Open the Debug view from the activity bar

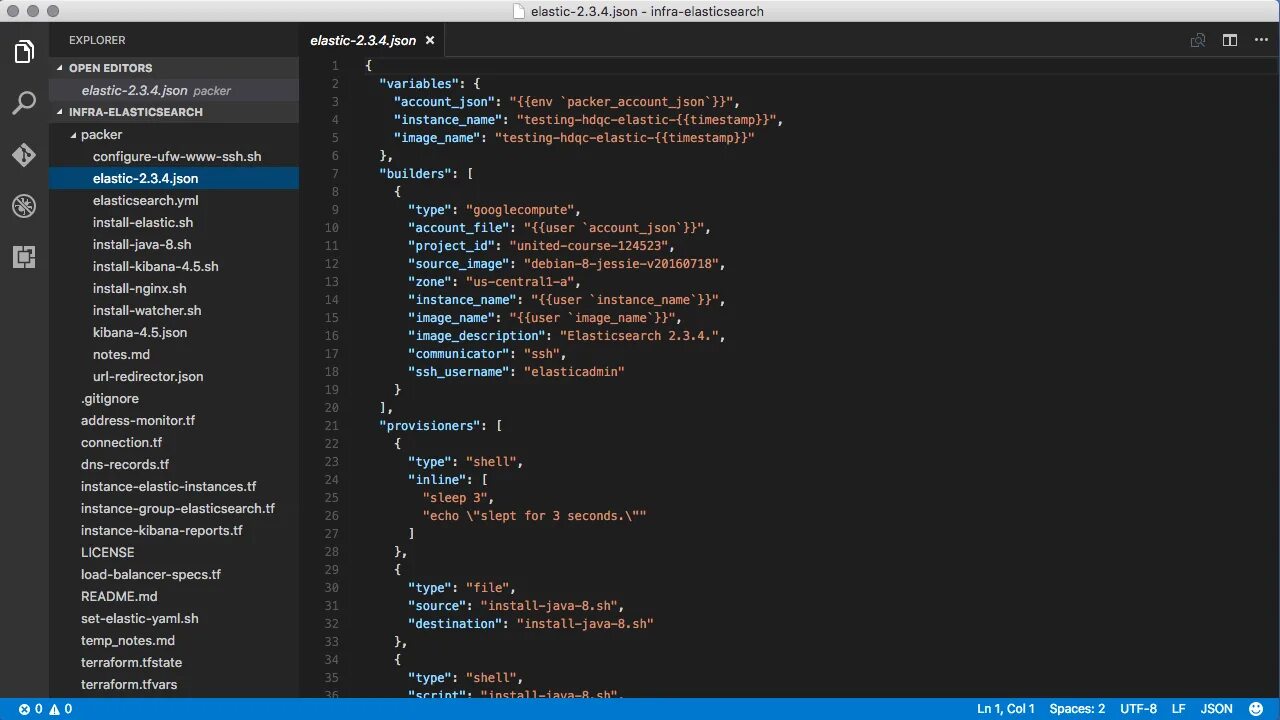point(24,206)
